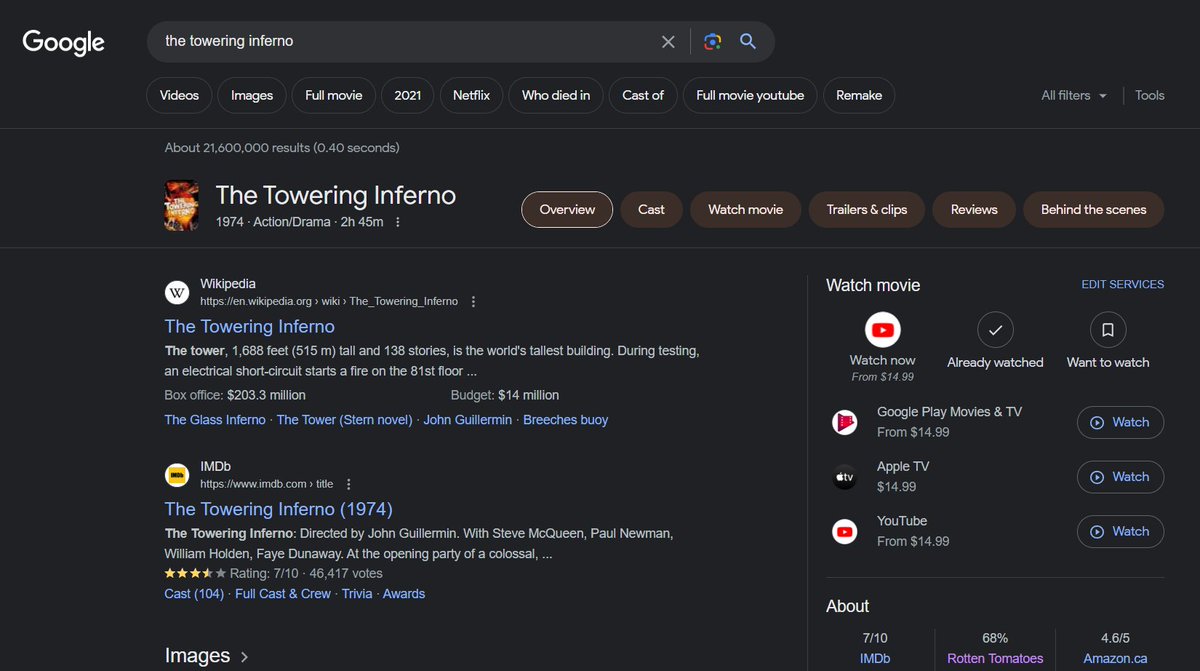Open the movie poster thumbnail

coord(181,205)
